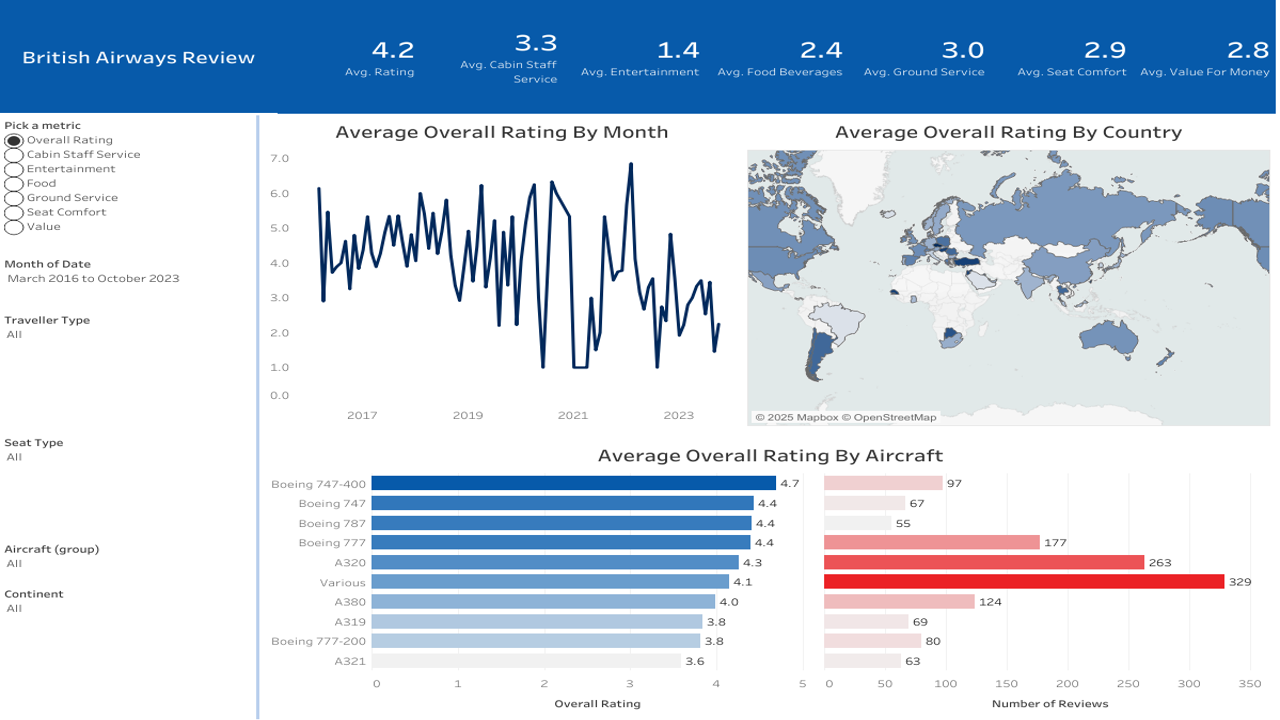Click the 329 reviews red bar
The image size is (1280, 720).
coord(1024,581)
